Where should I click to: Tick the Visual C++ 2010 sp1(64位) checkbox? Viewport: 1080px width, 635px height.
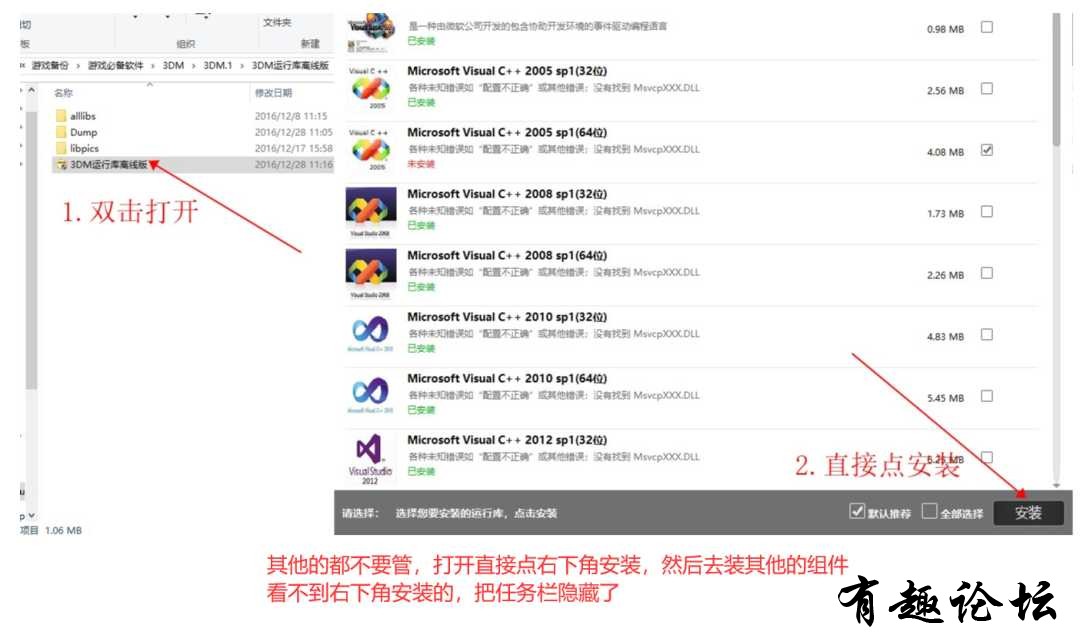tap(987, 396)
